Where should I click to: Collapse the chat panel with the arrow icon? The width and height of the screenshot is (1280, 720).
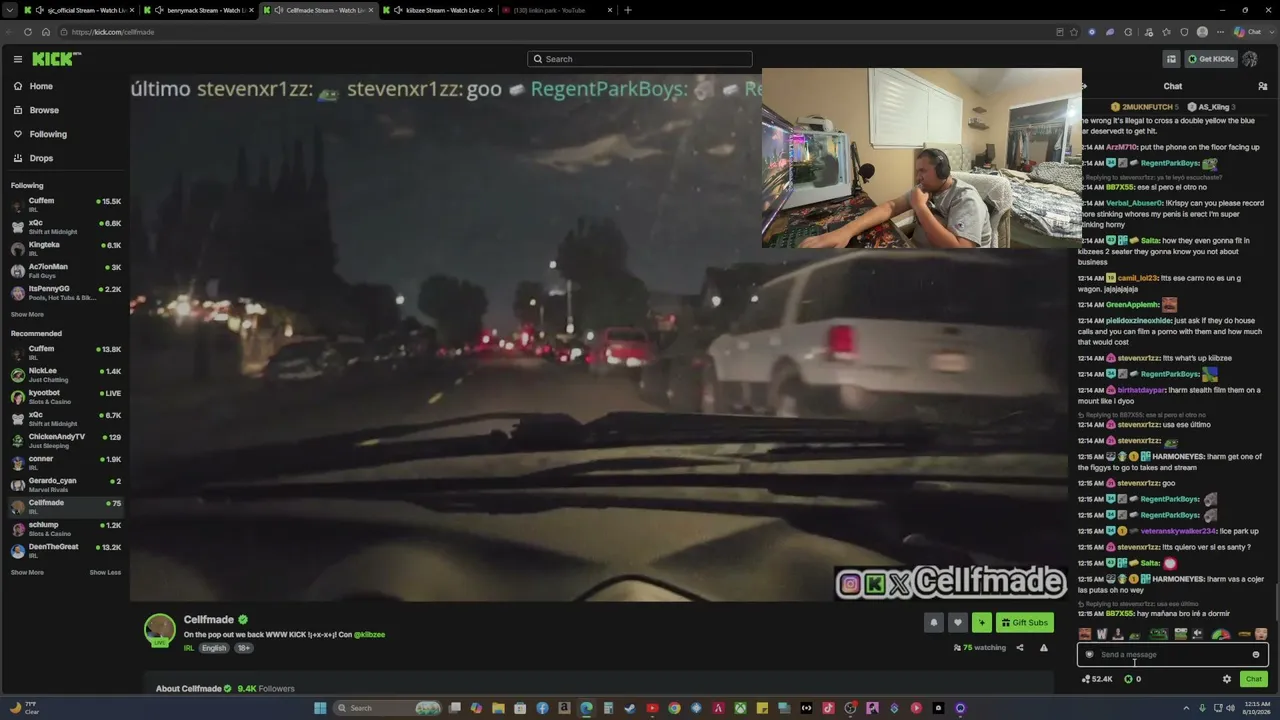1084,87
